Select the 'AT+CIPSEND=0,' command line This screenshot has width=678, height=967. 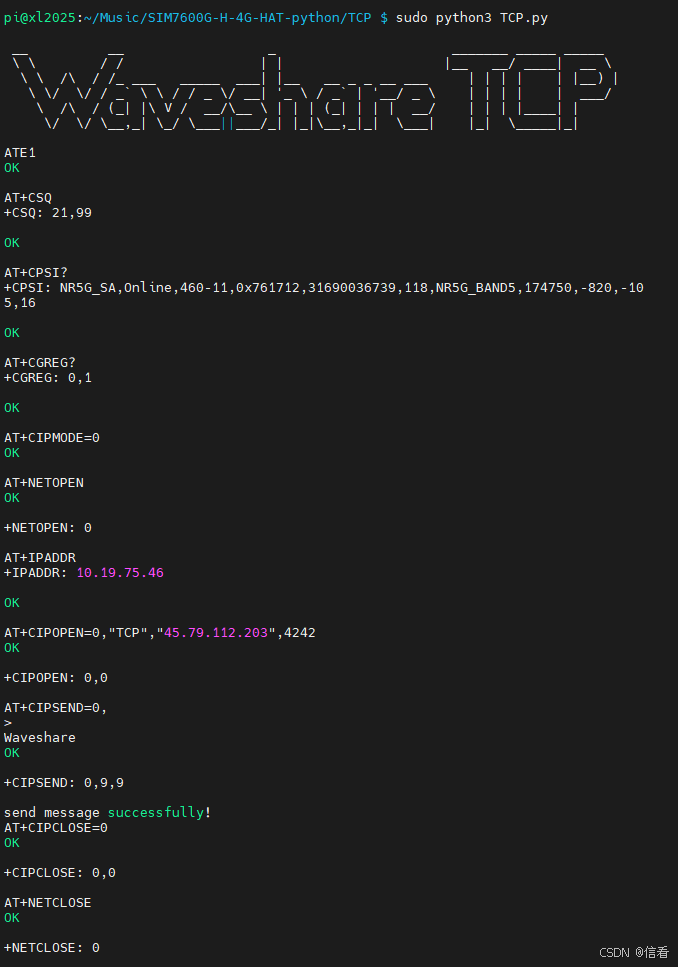[56, 708]
